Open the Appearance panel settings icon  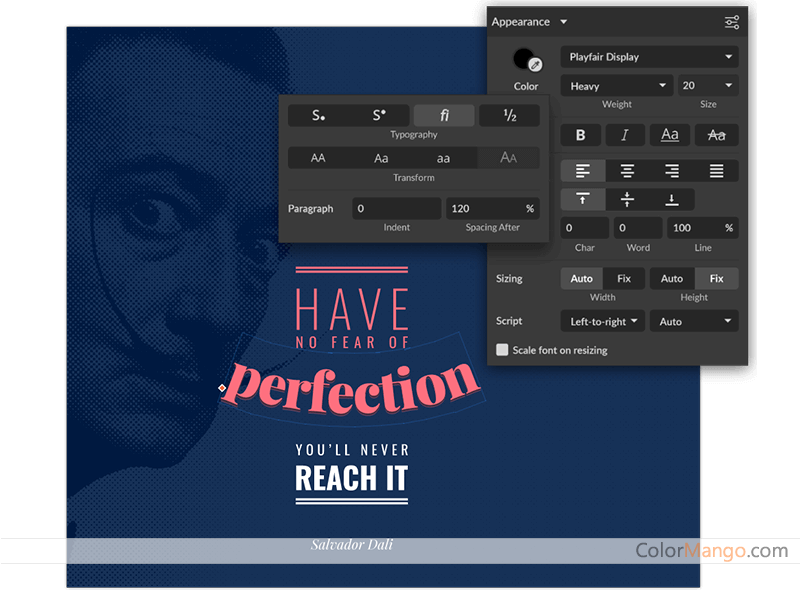point(732,22)
